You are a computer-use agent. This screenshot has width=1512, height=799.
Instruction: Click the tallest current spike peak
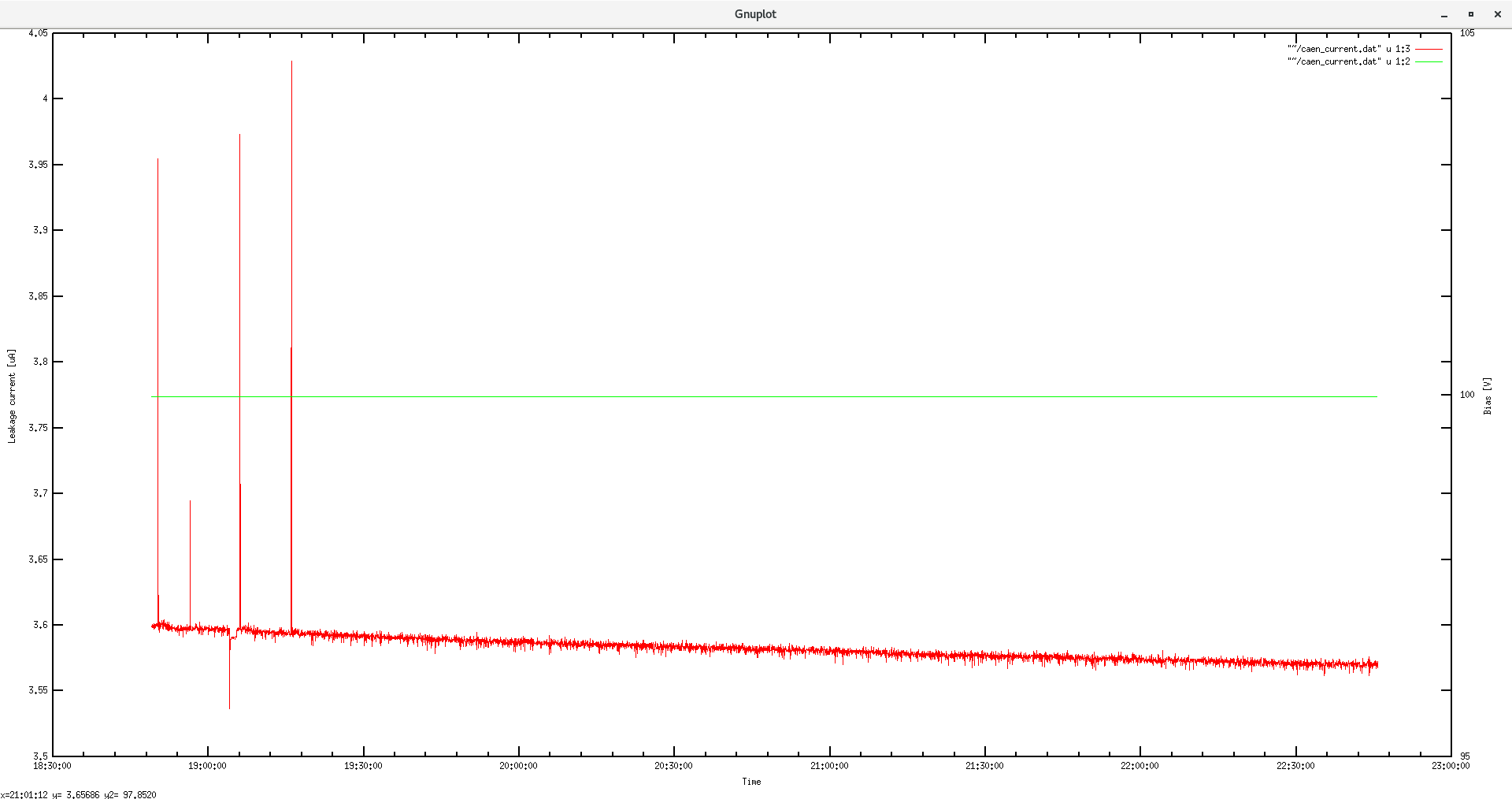(x=291, y=61)
